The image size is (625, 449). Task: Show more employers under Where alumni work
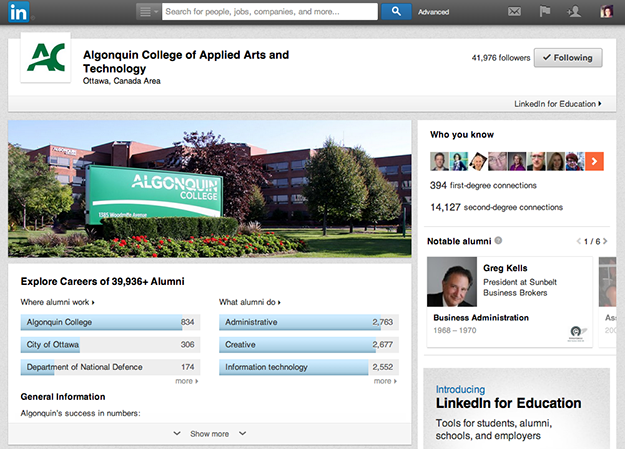pyautogui.click(x=187, y=381)
